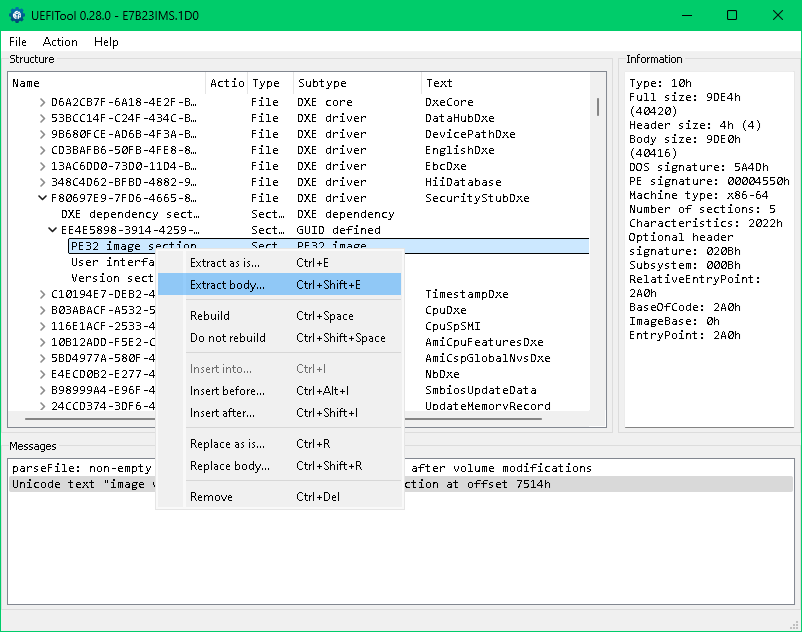The height and width of the screenshot is (632, 802).
Task: Select the 'parseFile: non-empty' message line
Action: [x=401, y=468]
